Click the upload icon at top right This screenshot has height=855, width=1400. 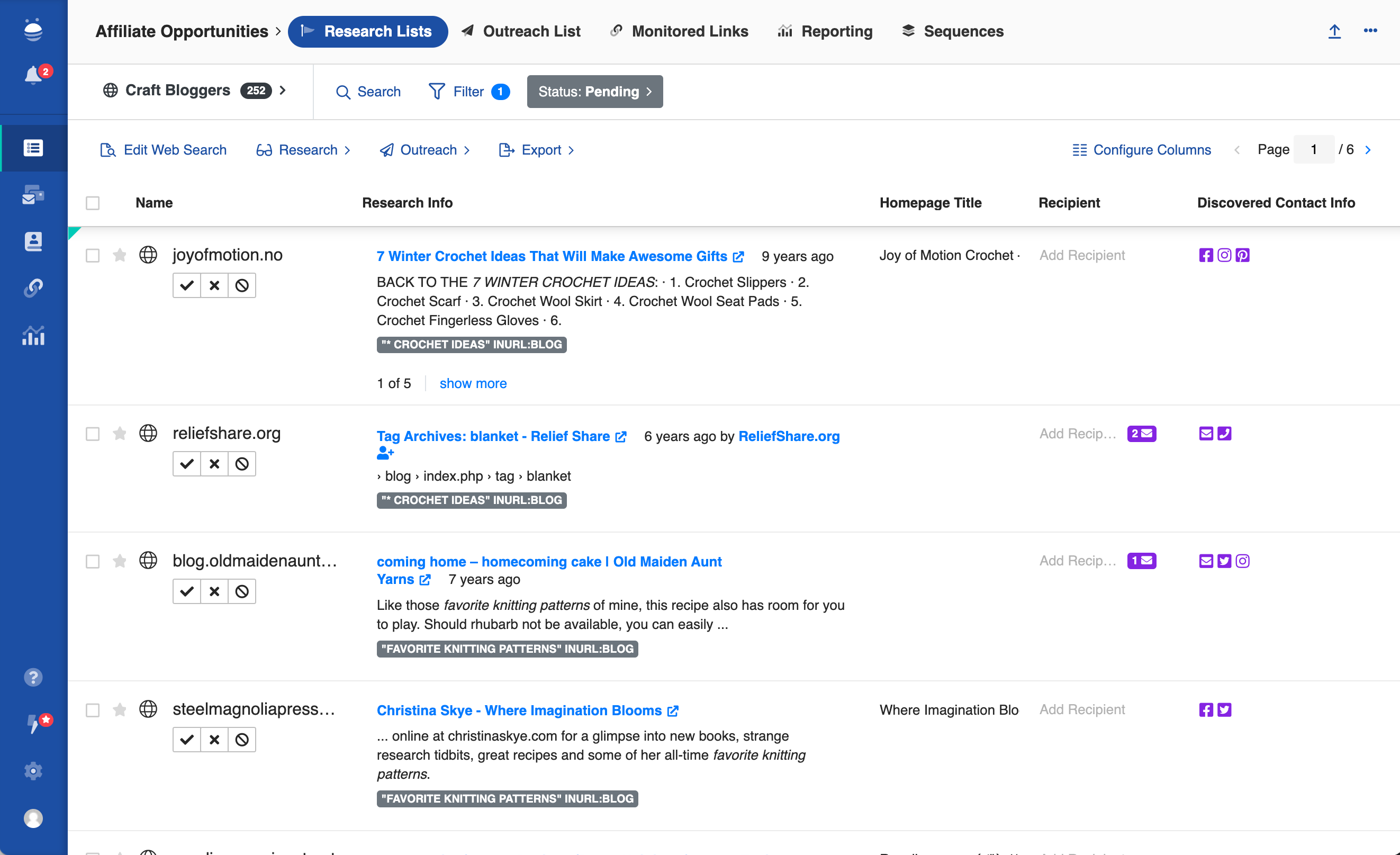coord(1334,31)
